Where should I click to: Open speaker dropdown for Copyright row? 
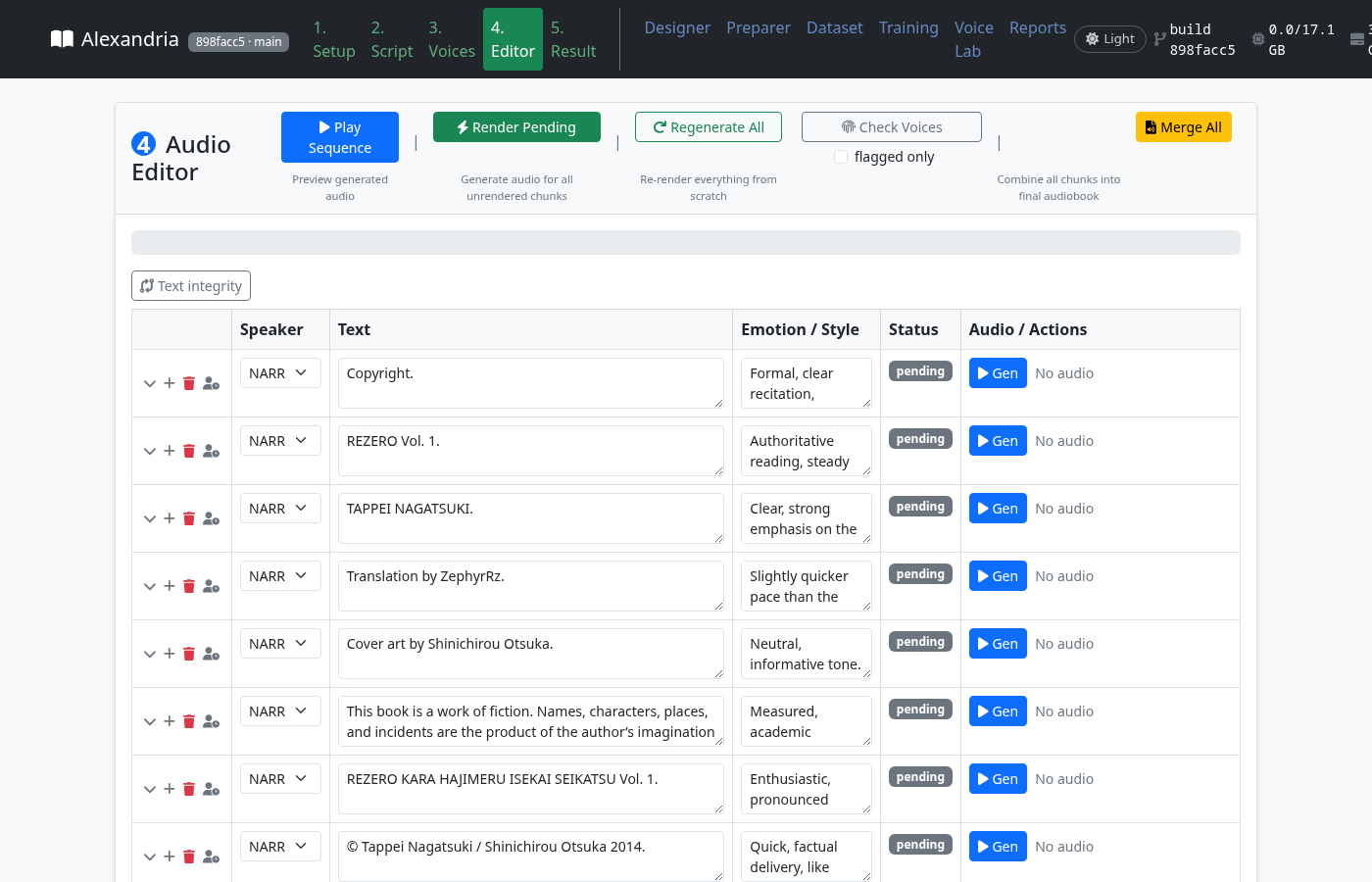[x=280, y=373]
